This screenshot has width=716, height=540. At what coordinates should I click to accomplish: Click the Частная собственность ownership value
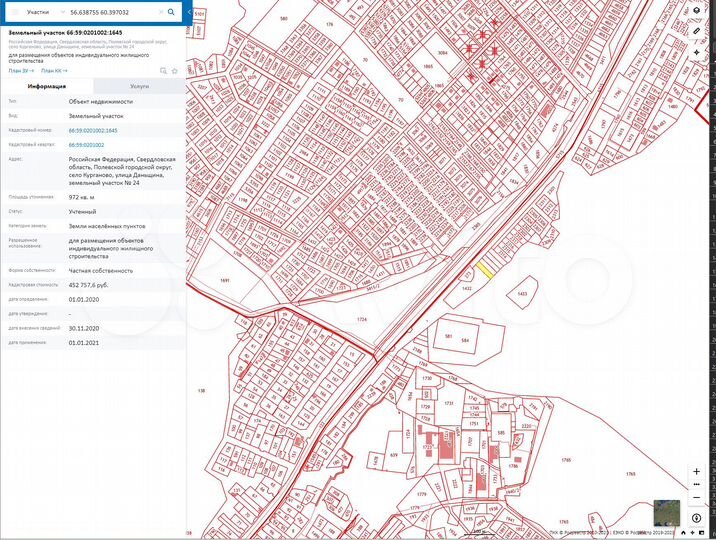click(x=101, y=271)
